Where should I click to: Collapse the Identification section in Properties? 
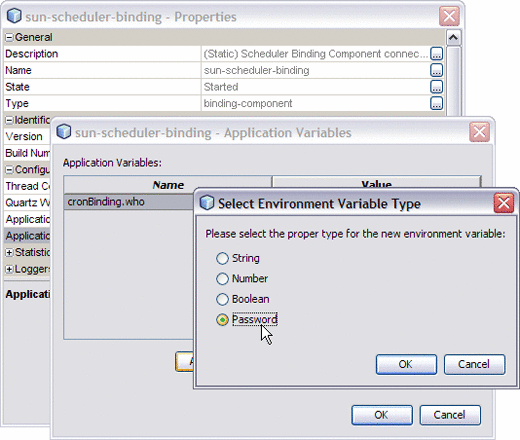tap(9, 120)
